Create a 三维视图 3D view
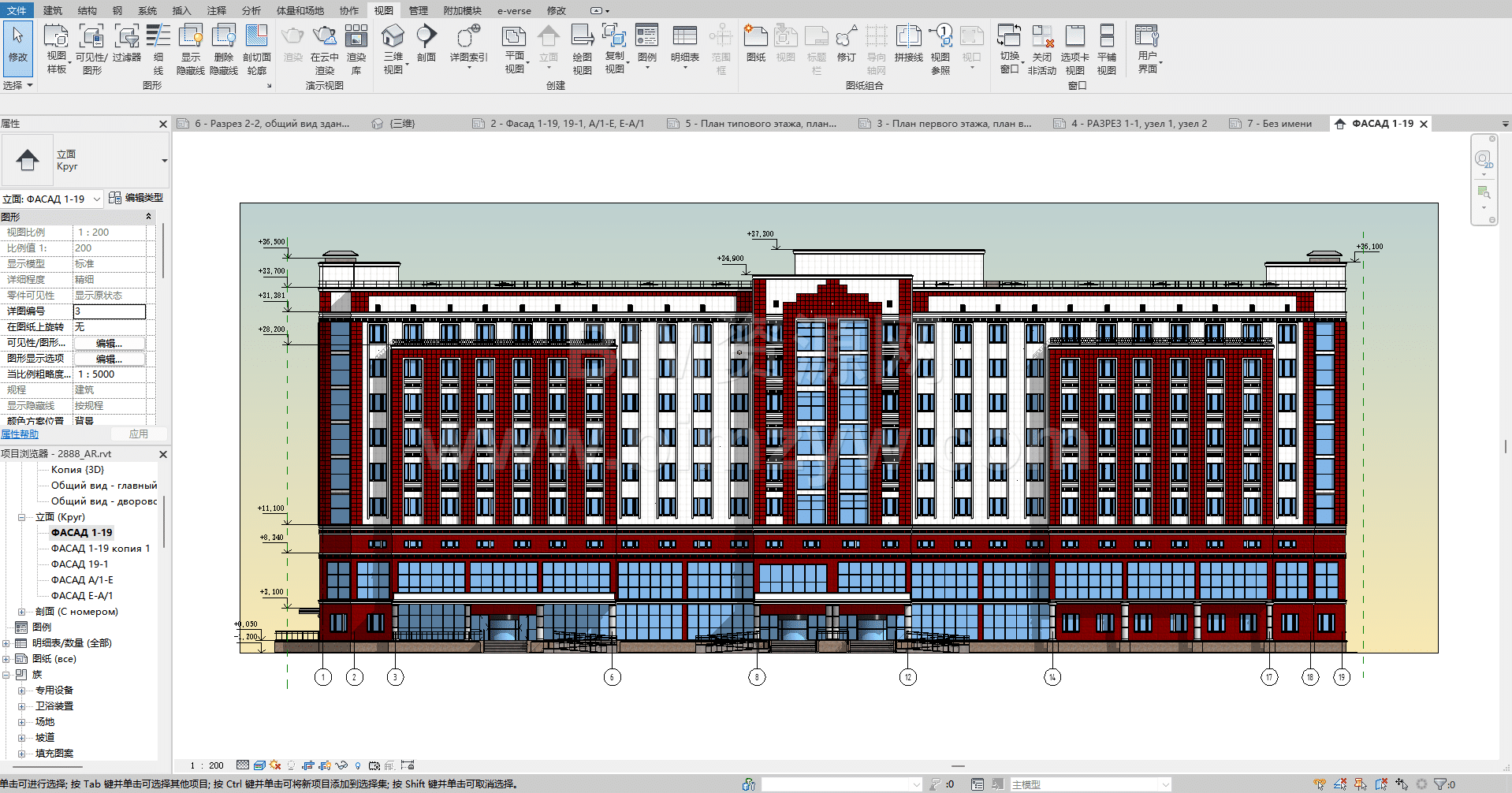The image size is (1512, 793). (393, 49)
